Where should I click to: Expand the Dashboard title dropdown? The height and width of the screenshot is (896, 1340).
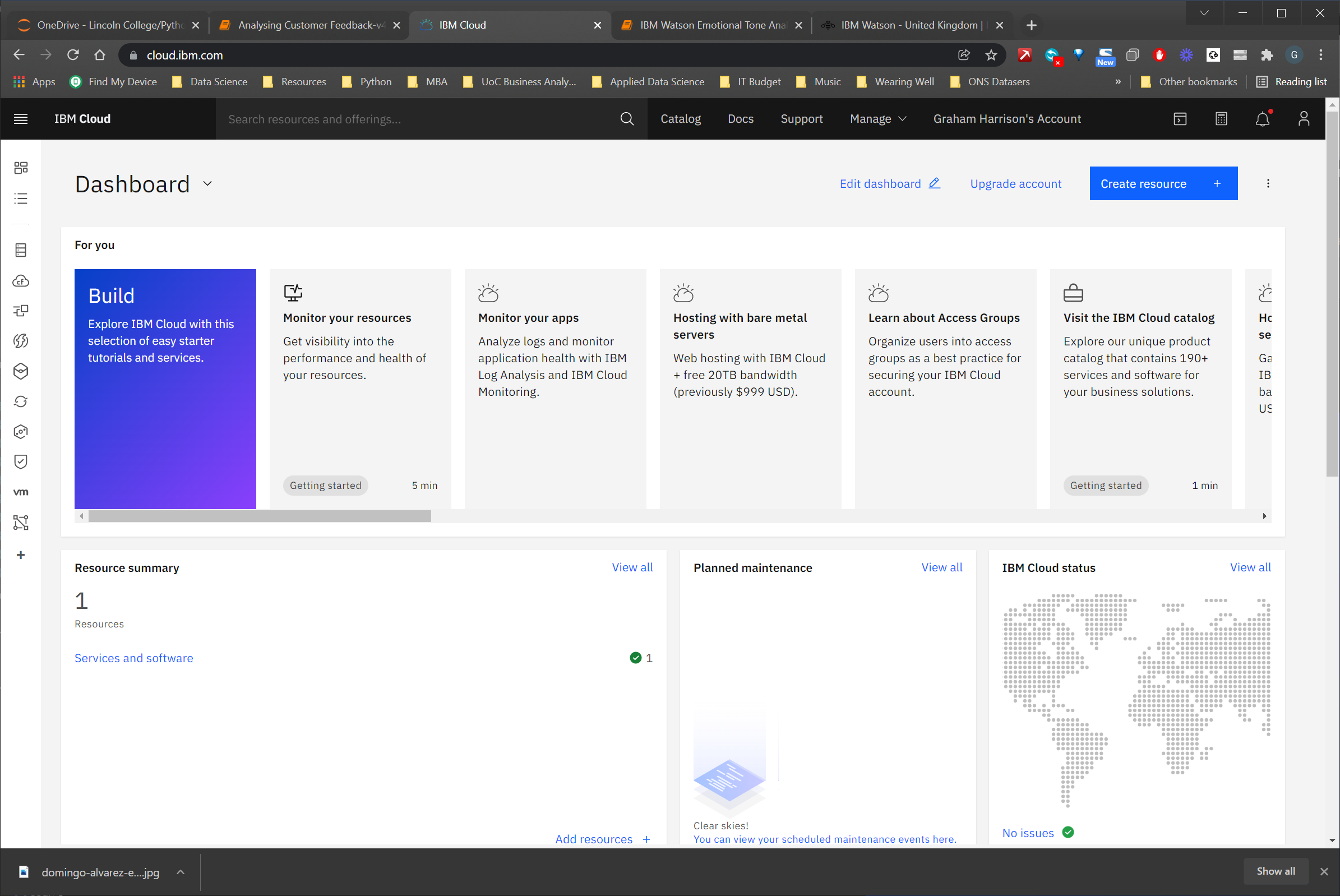[207, 183]
